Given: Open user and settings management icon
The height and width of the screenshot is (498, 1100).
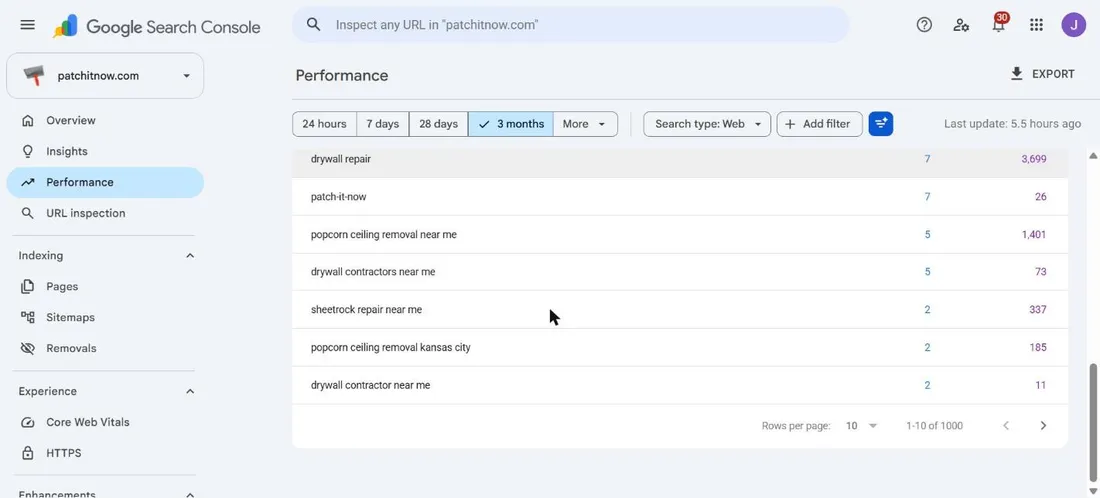Looking at the screenshot, I should (961, 25).
